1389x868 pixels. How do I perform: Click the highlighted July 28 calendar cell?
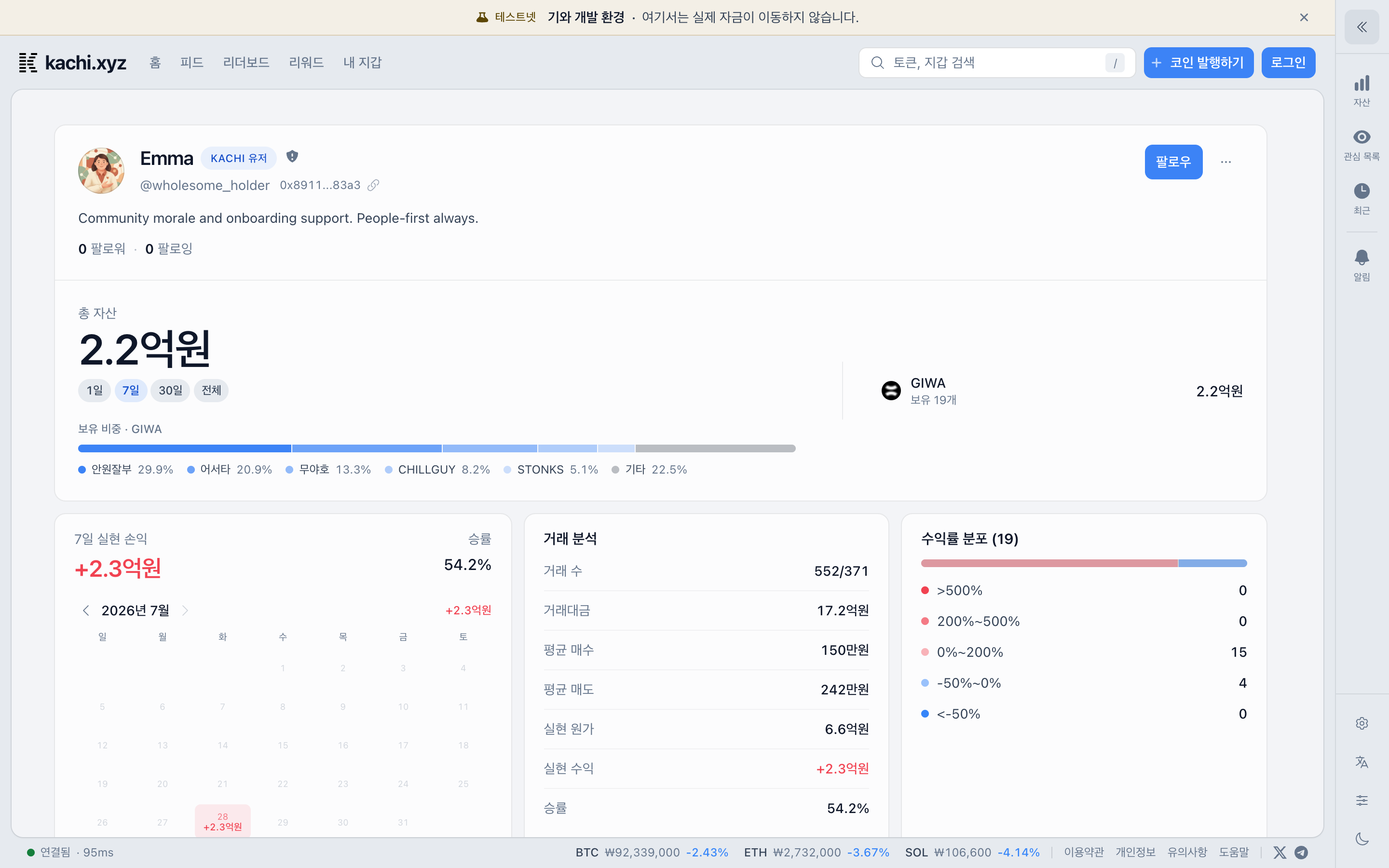tap(223, 822)
